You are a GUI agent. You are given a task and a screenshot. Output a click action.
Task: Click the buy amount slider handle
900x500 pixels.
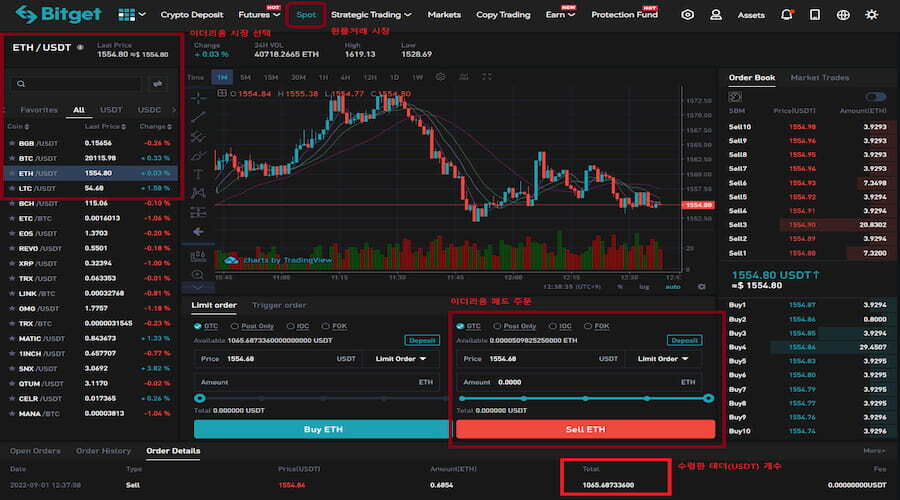(200, 398)
